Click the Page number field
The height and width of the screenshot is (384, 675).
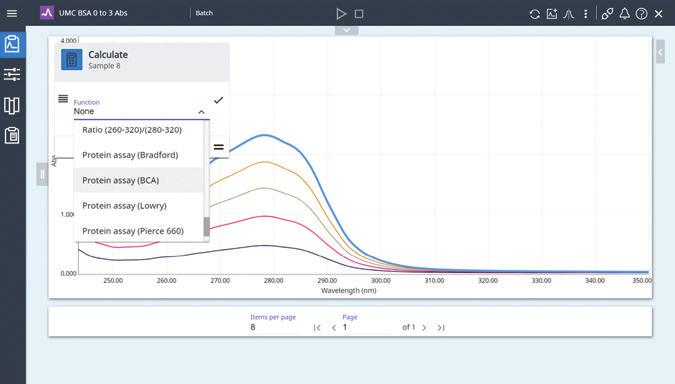368,327
